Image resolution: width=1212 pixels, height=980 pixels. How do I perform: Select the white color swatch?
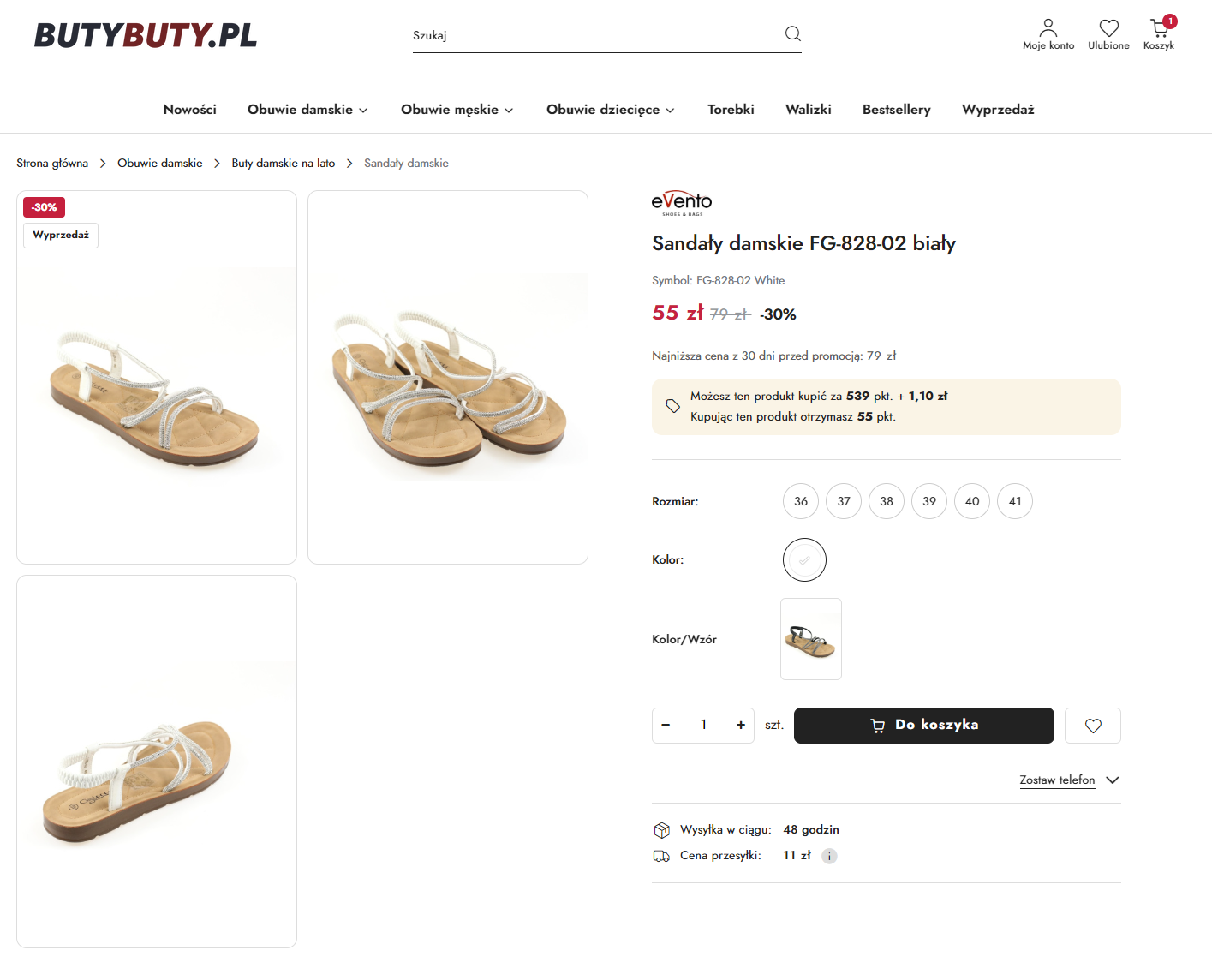click(803, 560)
